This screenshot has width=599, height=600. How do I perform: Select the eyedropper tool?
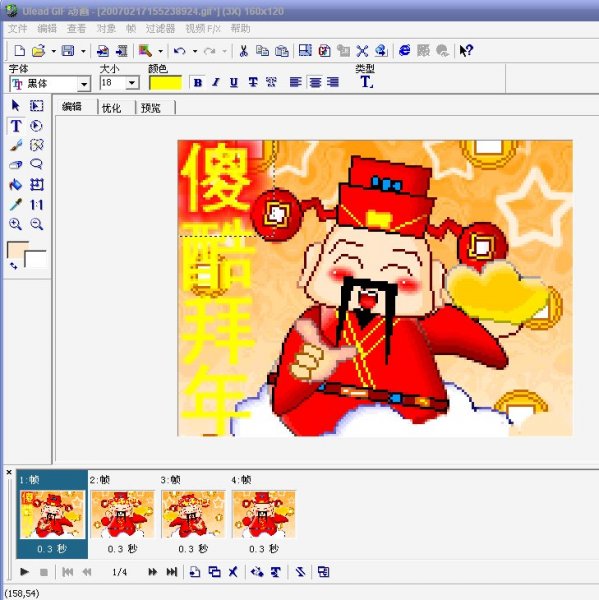(x=16, y=204)
